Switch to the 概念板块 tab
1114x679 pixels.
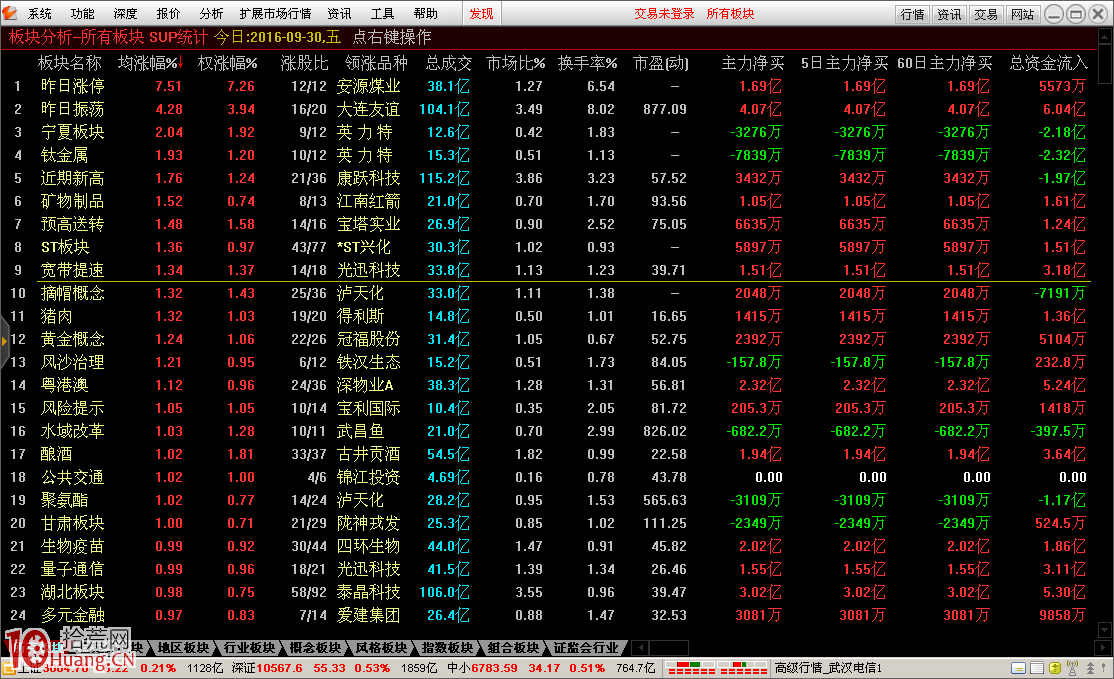(315, 648)
